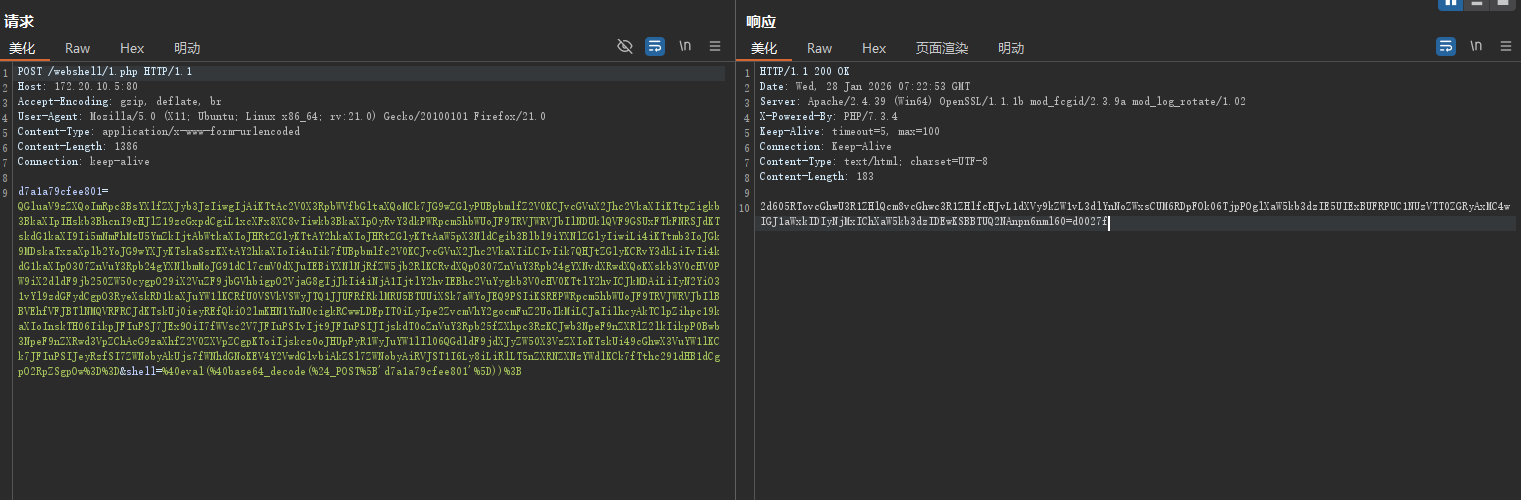
Task: Select side-by-side split layout icon
Action: 1449,4
